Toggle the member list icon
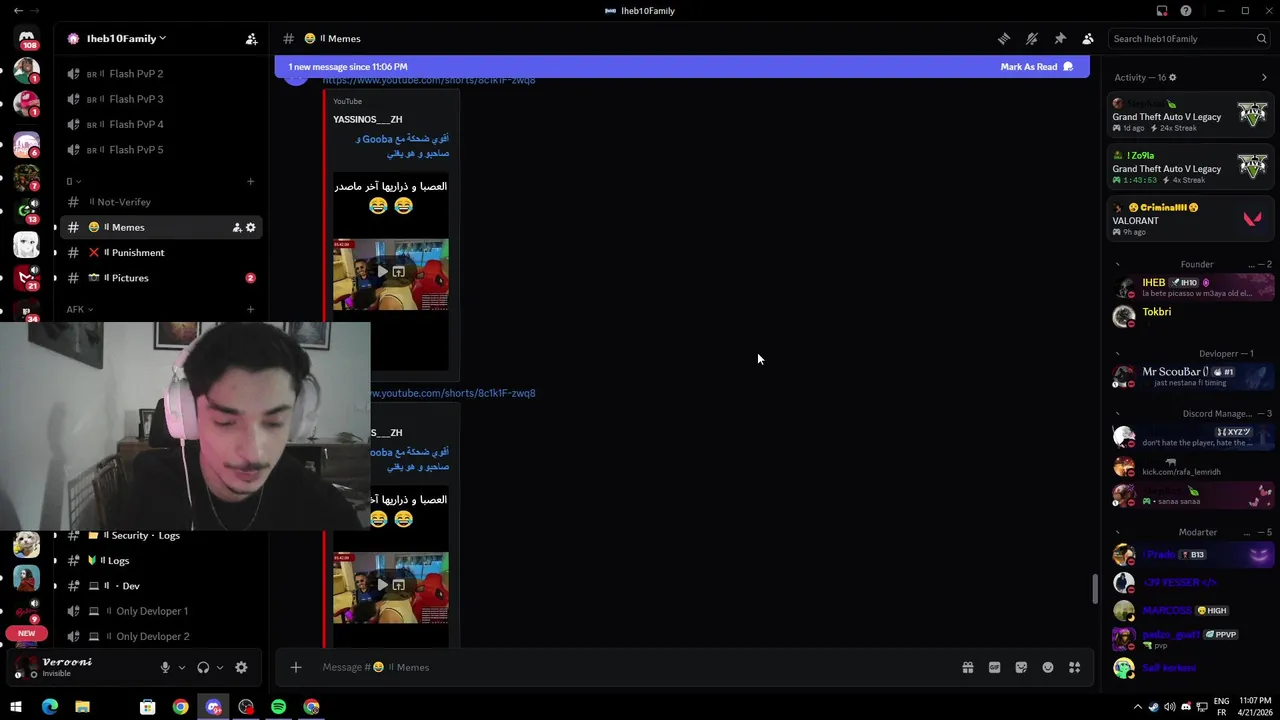This screenshot has width=1280, height=720. coord(1087,39)
